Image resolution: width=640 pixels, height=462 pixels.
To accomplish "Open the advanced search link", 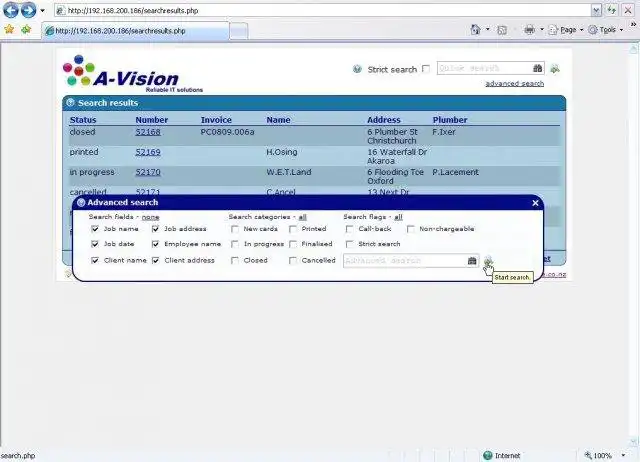I will (514, 83).
